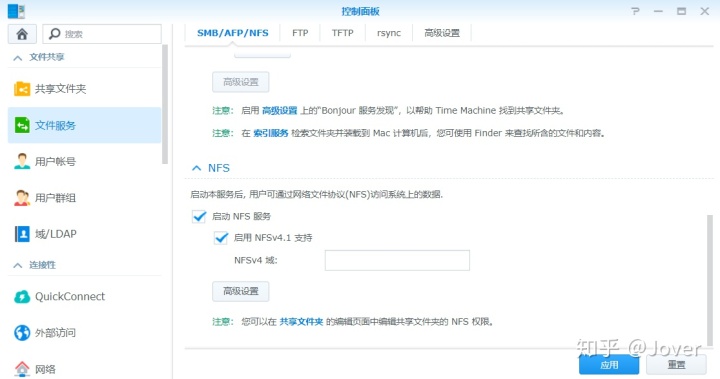Click the Control Panel icon in title bar

pyautogui.click(x=16, y=11)
